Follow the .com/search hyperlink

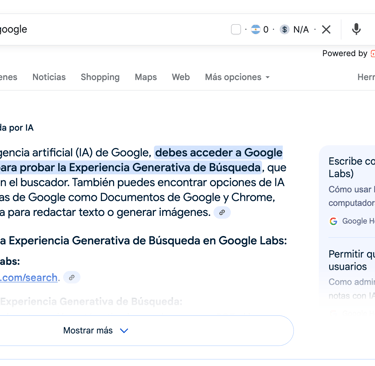tap(29, 277)
